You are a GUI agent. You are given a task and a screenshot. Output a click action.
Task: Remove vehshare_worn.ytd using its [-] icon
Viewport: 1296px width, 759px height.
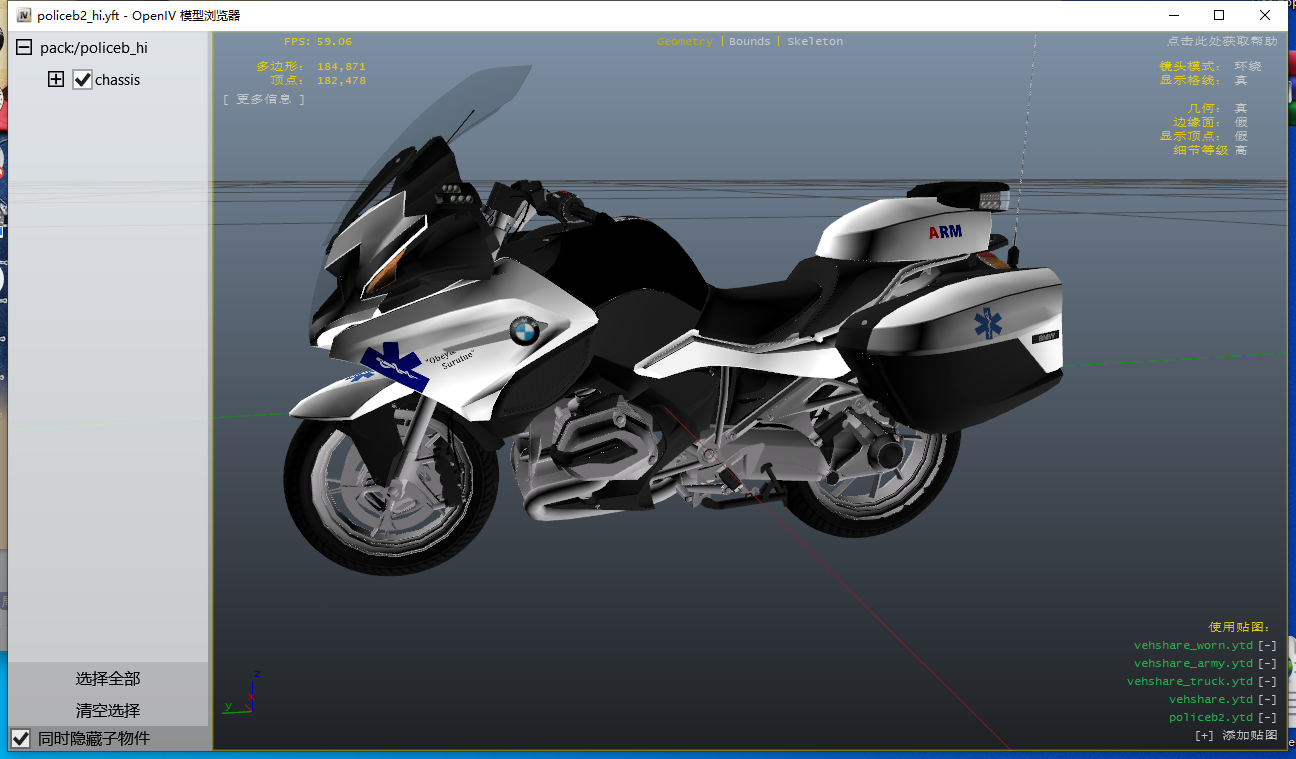point(1267,646)
